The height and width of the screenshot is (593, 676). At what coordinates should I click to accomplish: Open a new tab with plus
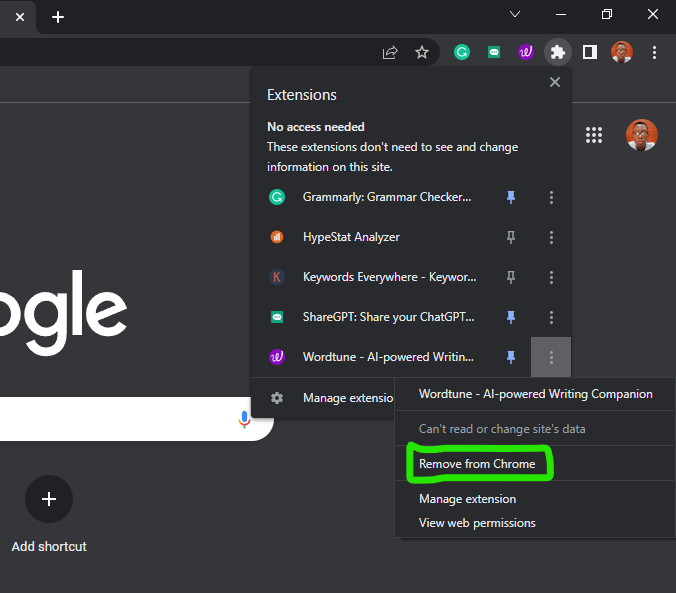point(58,17)
